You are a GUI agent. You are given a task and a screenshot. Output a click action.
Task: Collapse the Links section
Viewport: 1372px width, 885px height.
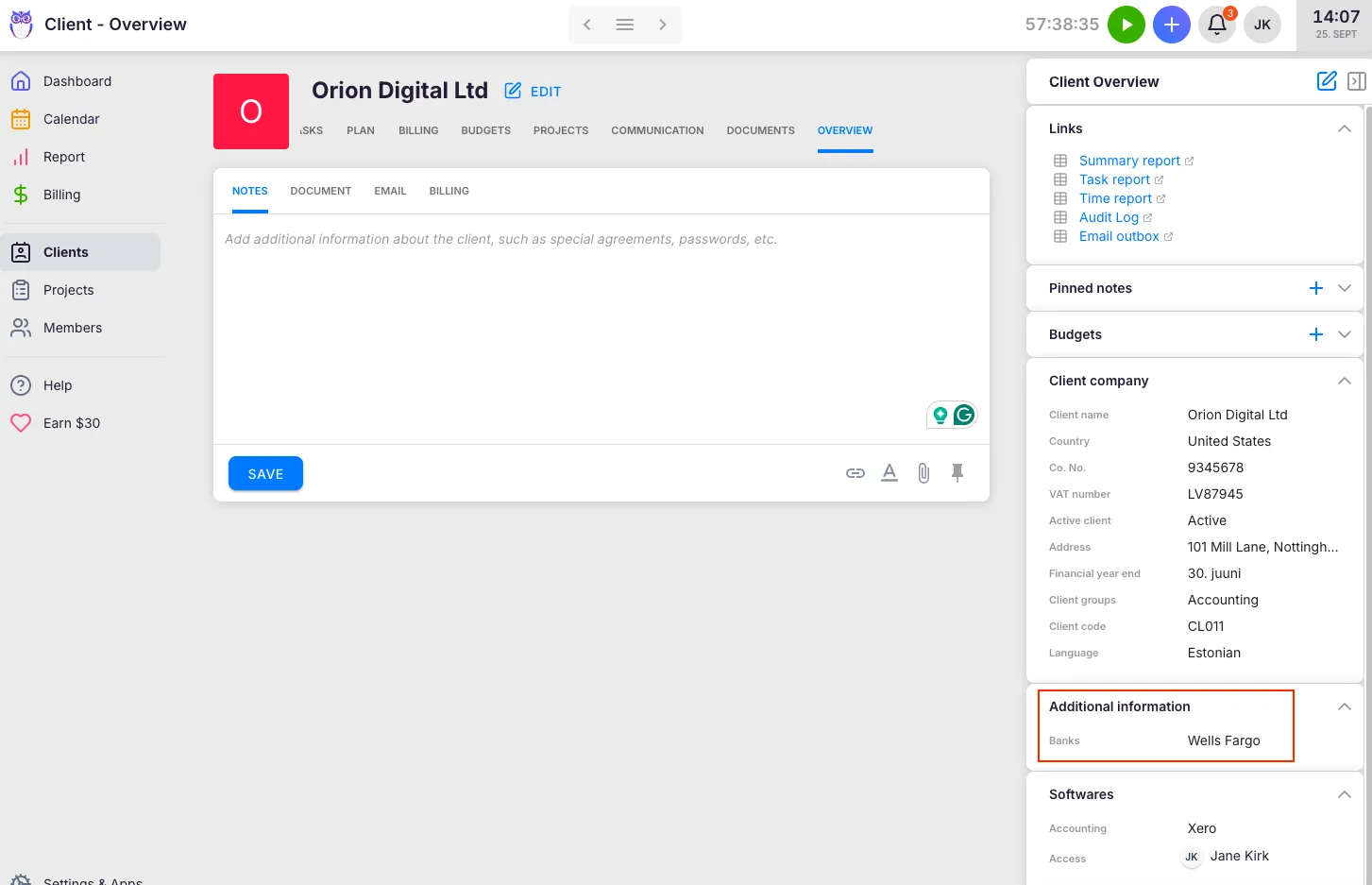point(1344,128)
